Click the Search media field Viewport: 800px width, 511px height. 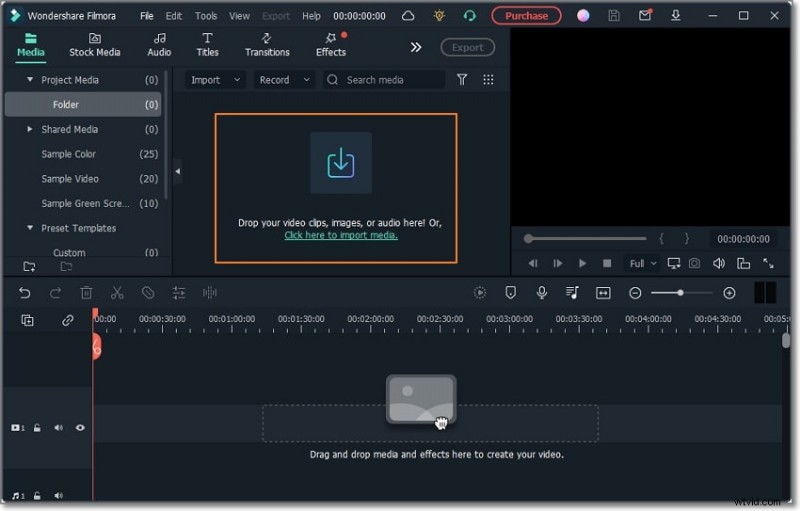[384, 80]
